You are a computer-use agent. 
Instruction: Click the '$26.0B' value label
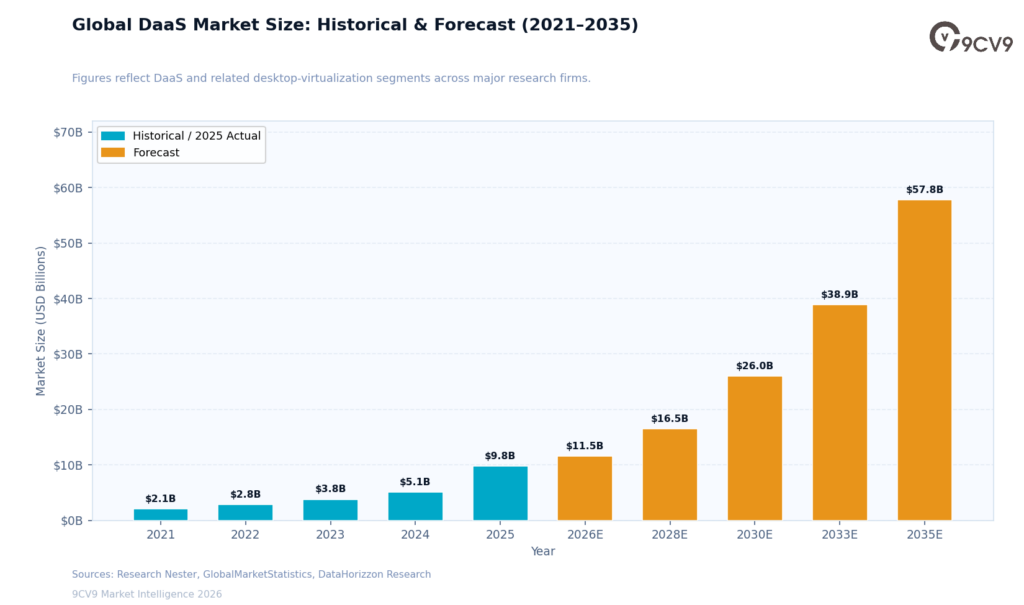755,366
